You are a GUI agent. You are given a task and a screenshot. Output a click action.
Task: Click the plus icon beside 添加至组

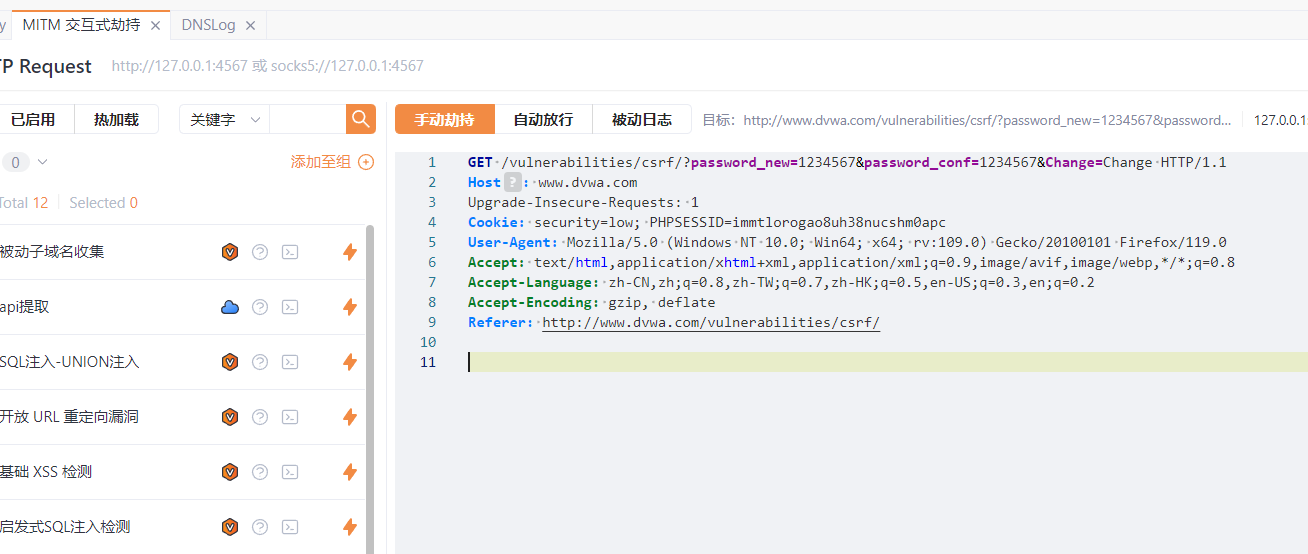[x=366, y=162]
